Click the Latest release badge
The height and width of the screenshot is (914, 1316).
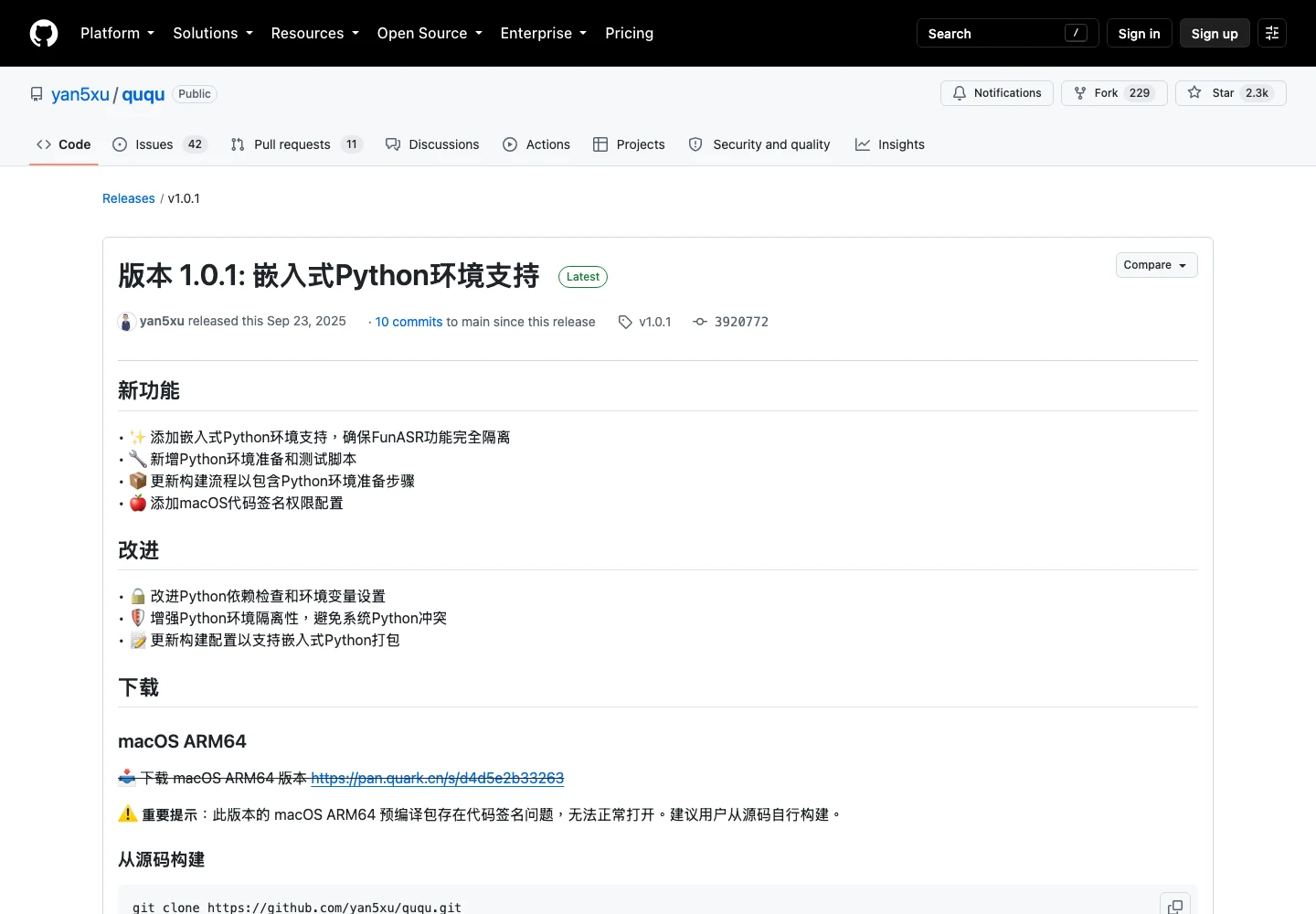click(x=583, y=277)
